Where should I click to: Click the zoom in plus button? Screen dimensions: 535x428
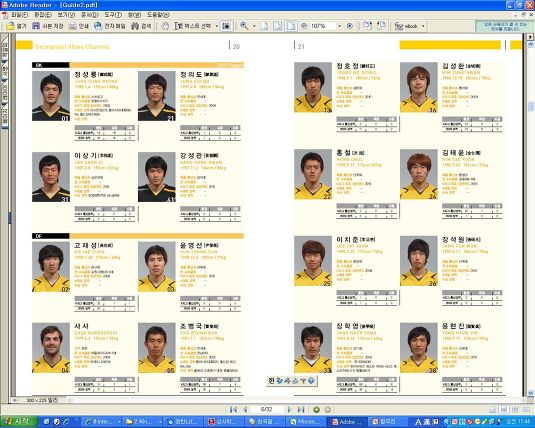coord(349,26)
